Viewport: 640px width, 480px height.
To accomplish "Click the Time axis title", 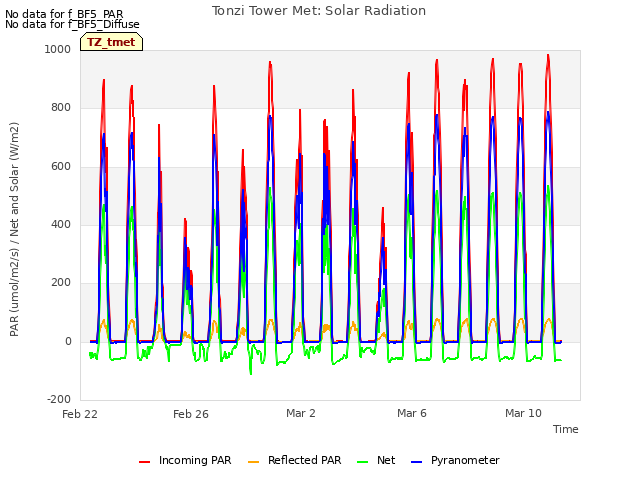I will [x=566, y=429].
